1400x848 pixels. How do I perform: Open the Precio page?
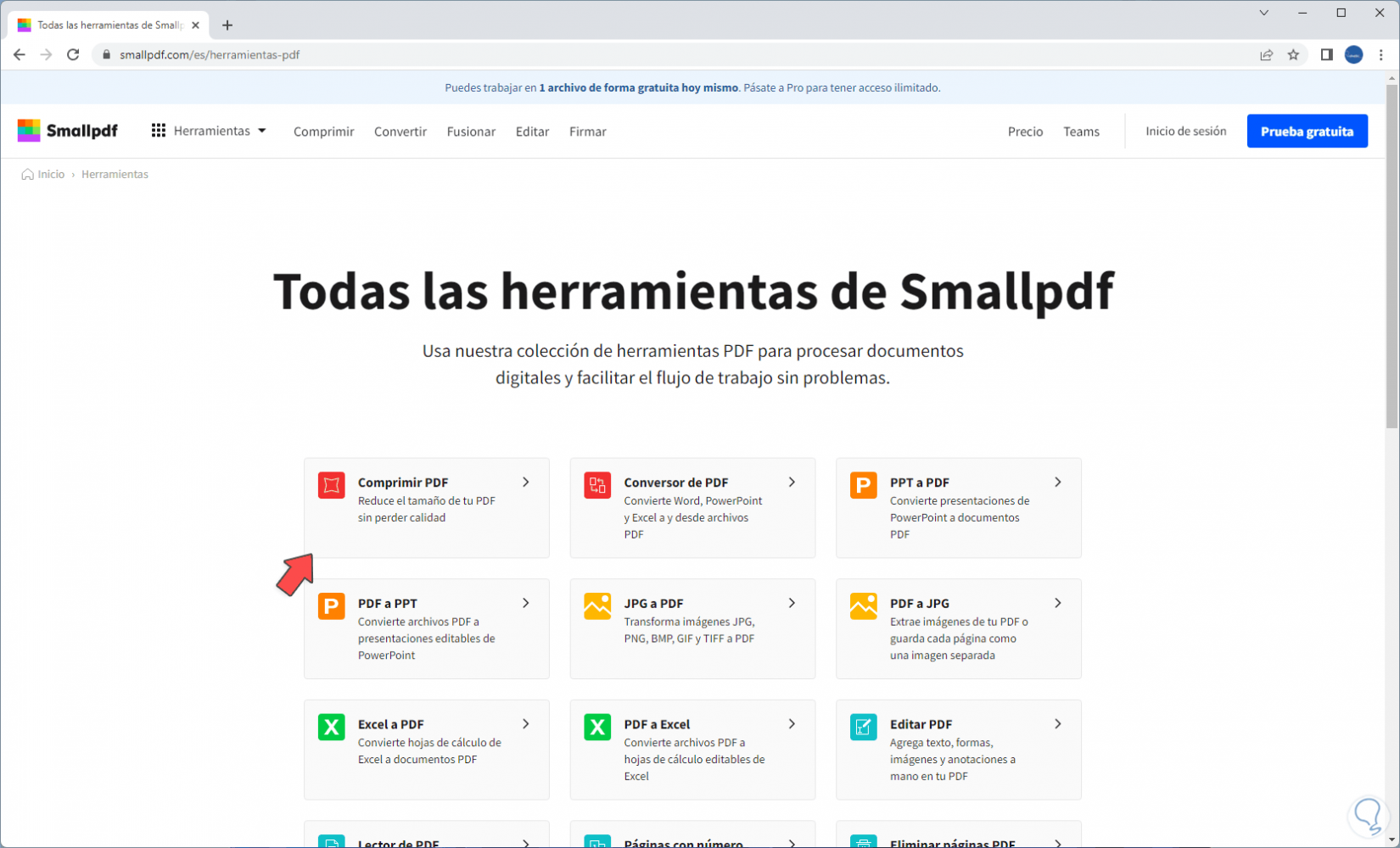pos(1025,131)
